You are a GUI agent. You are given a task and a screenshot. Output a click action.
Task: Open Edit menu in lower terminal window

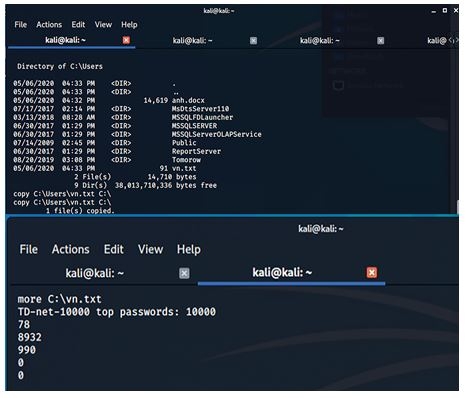pos(114,249)
